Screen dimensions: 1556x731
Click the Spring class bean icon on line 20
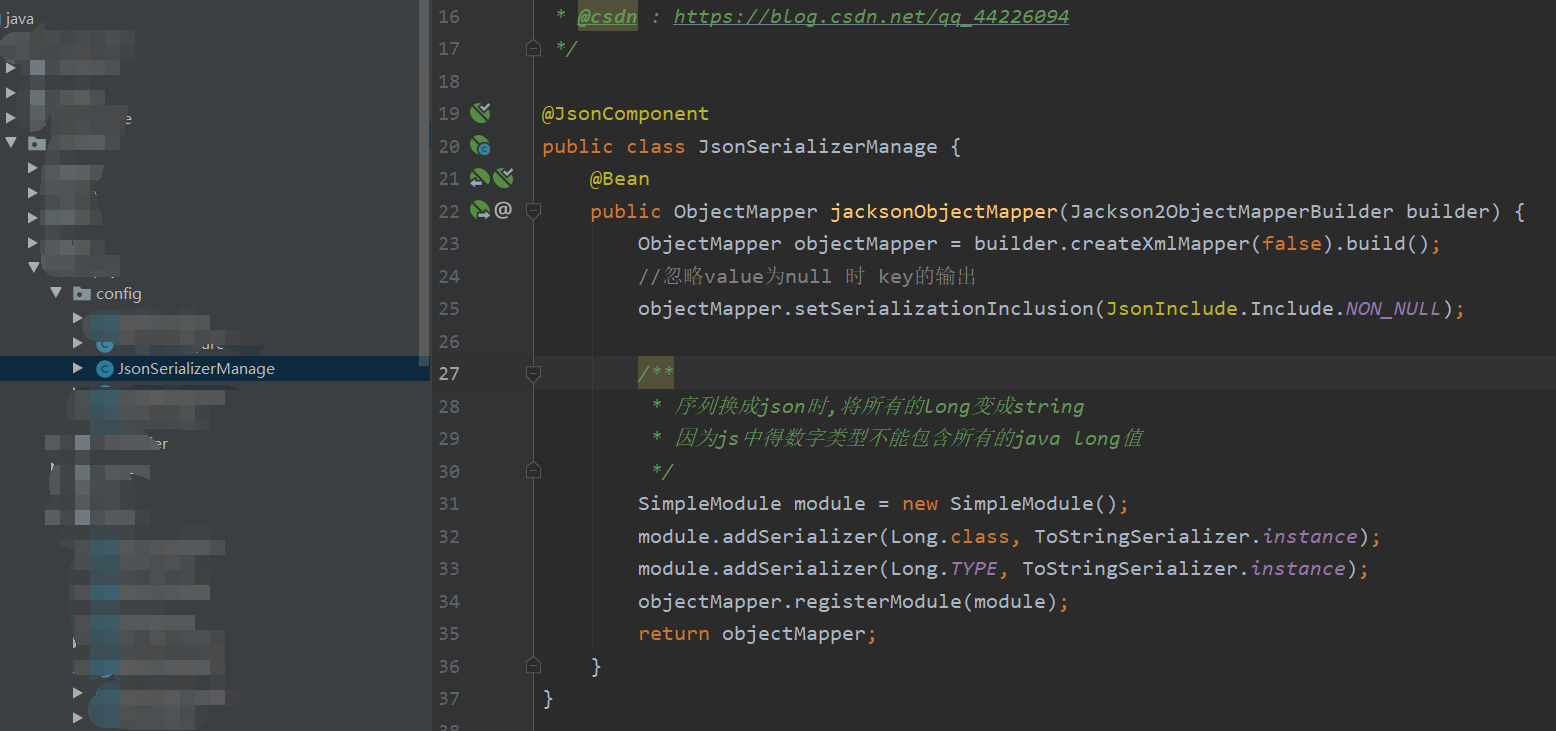tap(481, 146)
